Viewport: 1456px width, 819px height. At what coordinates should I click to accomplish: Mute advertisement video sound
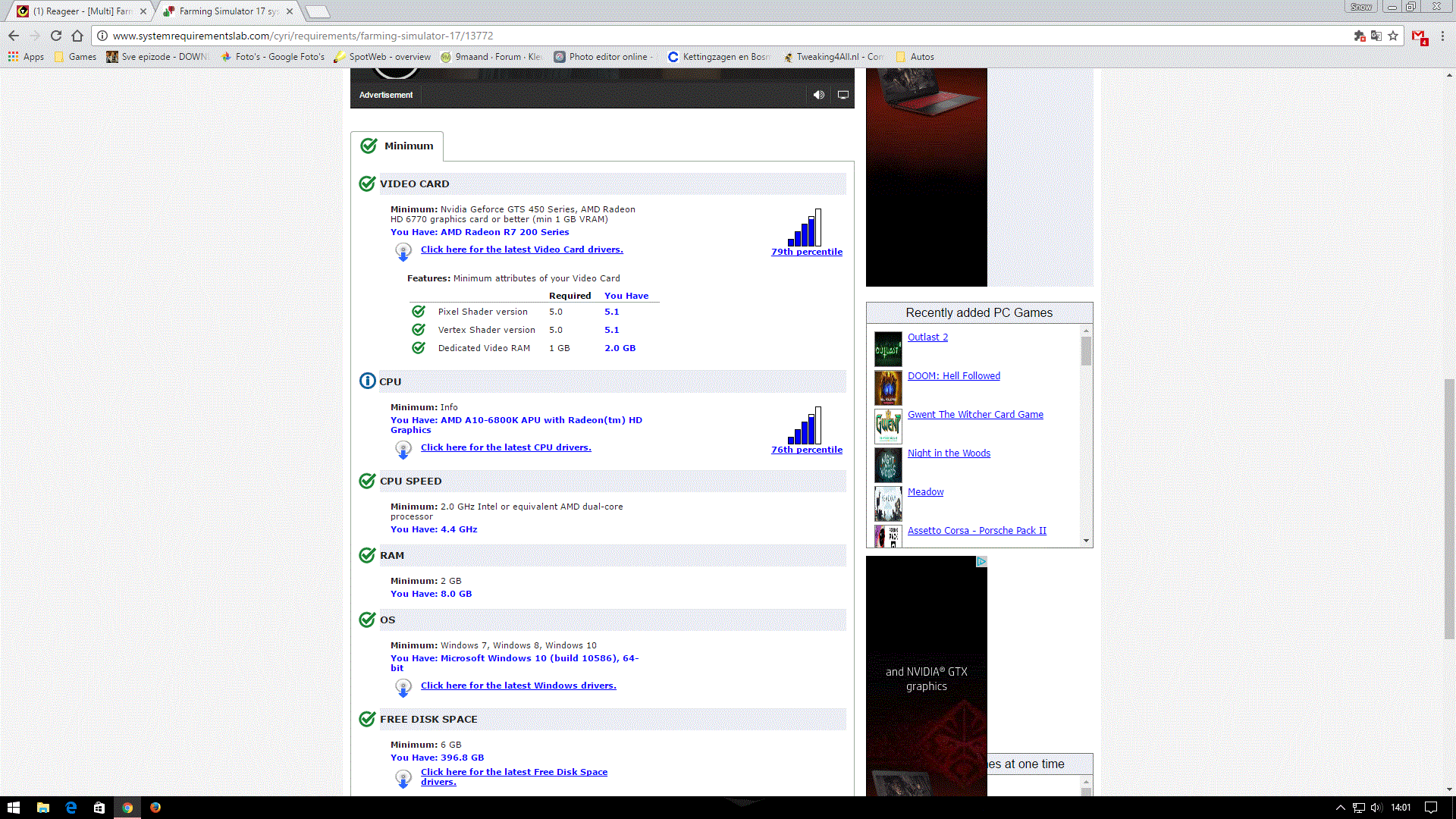818,95
